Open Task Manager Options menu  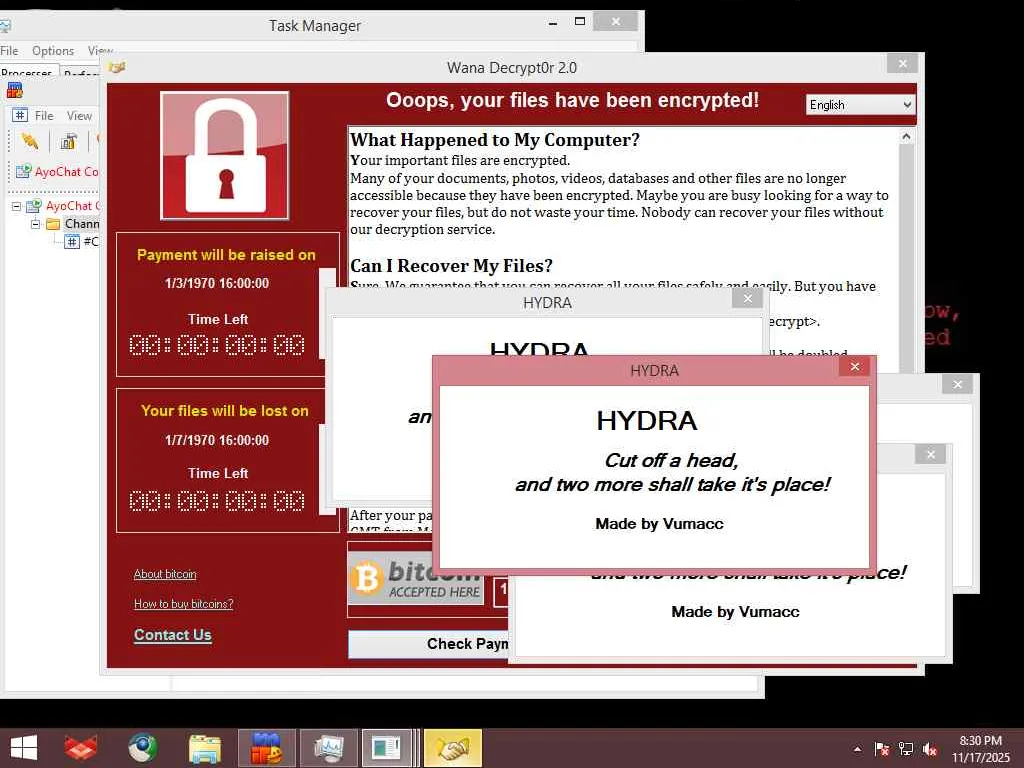[53, 50]
